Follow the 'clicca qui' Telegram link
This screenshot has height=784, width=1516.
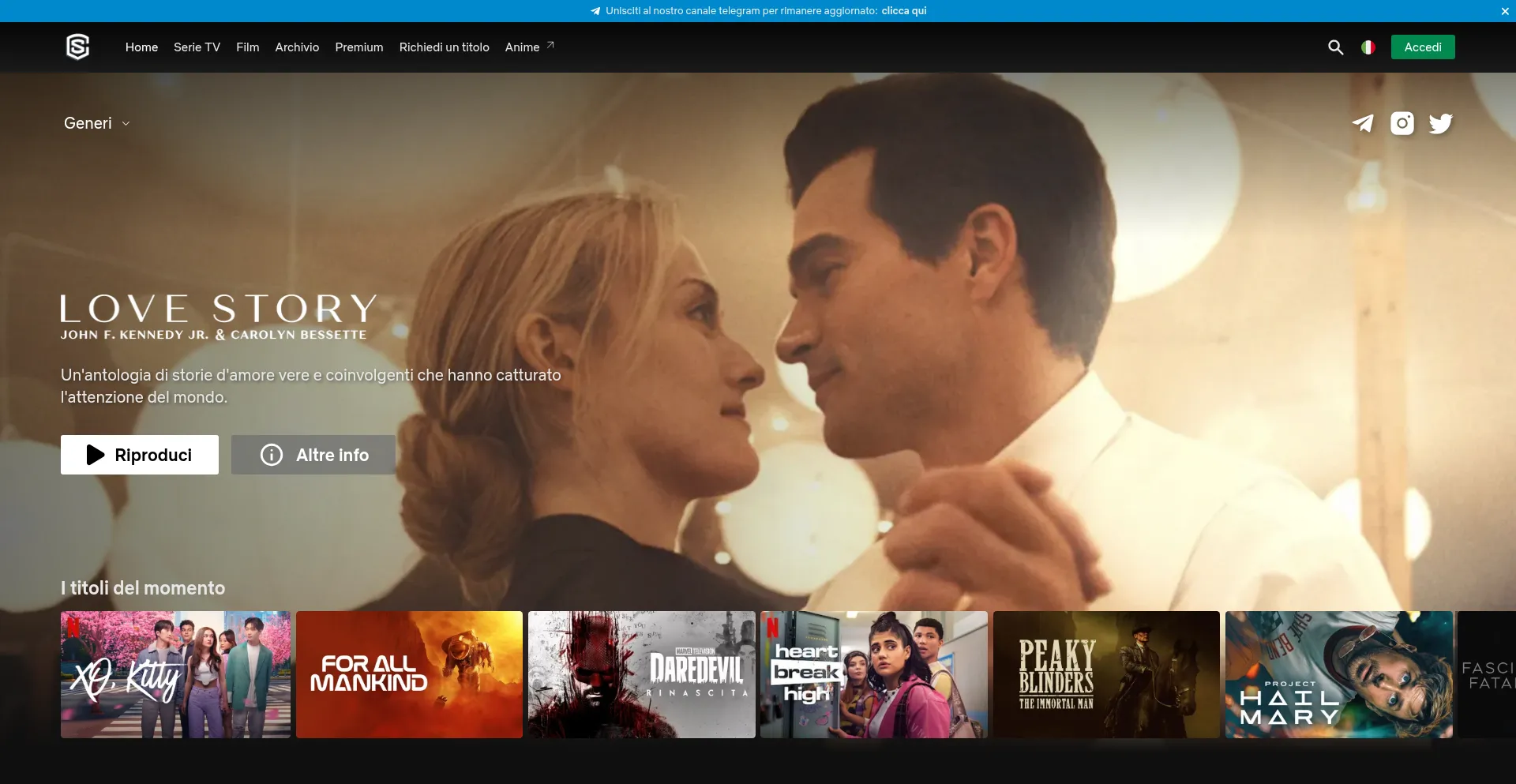[x=904, y=11]
